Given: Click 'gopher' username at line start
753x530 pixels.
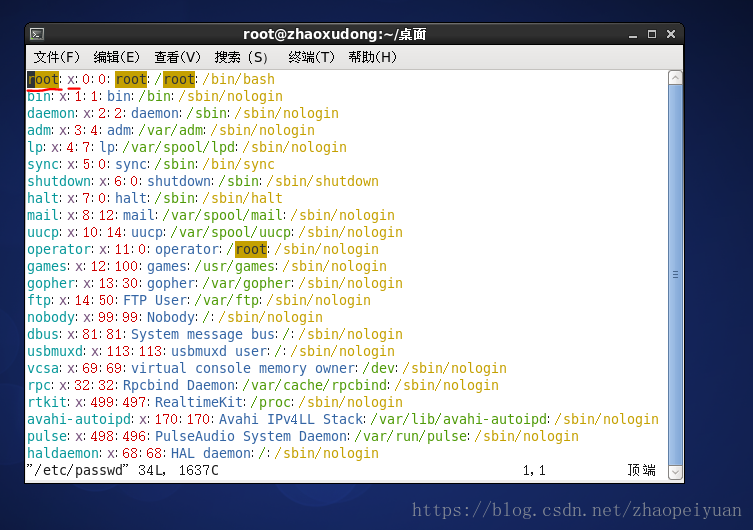Looking at the screenshot, I should [x=51, y=283].
